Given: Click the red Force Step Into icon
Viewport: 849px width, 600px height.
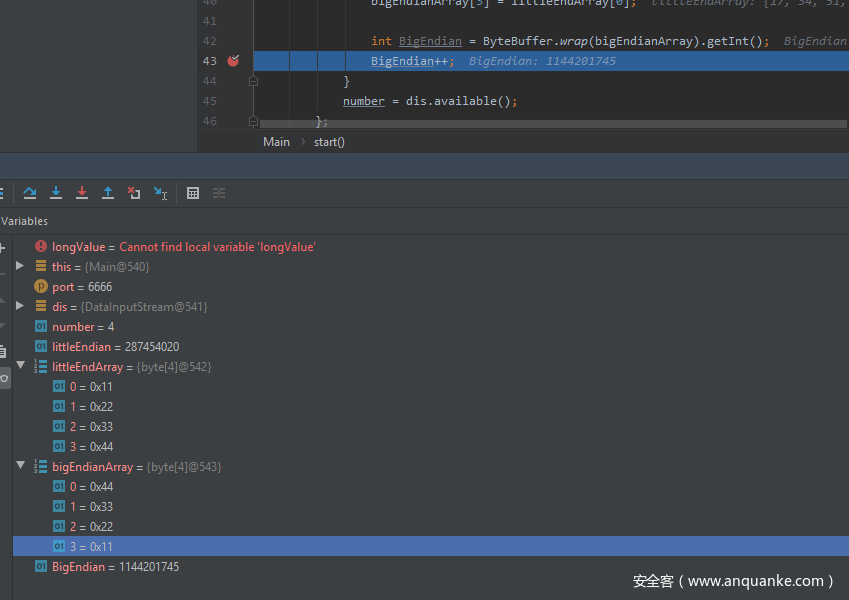Looking at the screenshot, I should pos(82,193).
